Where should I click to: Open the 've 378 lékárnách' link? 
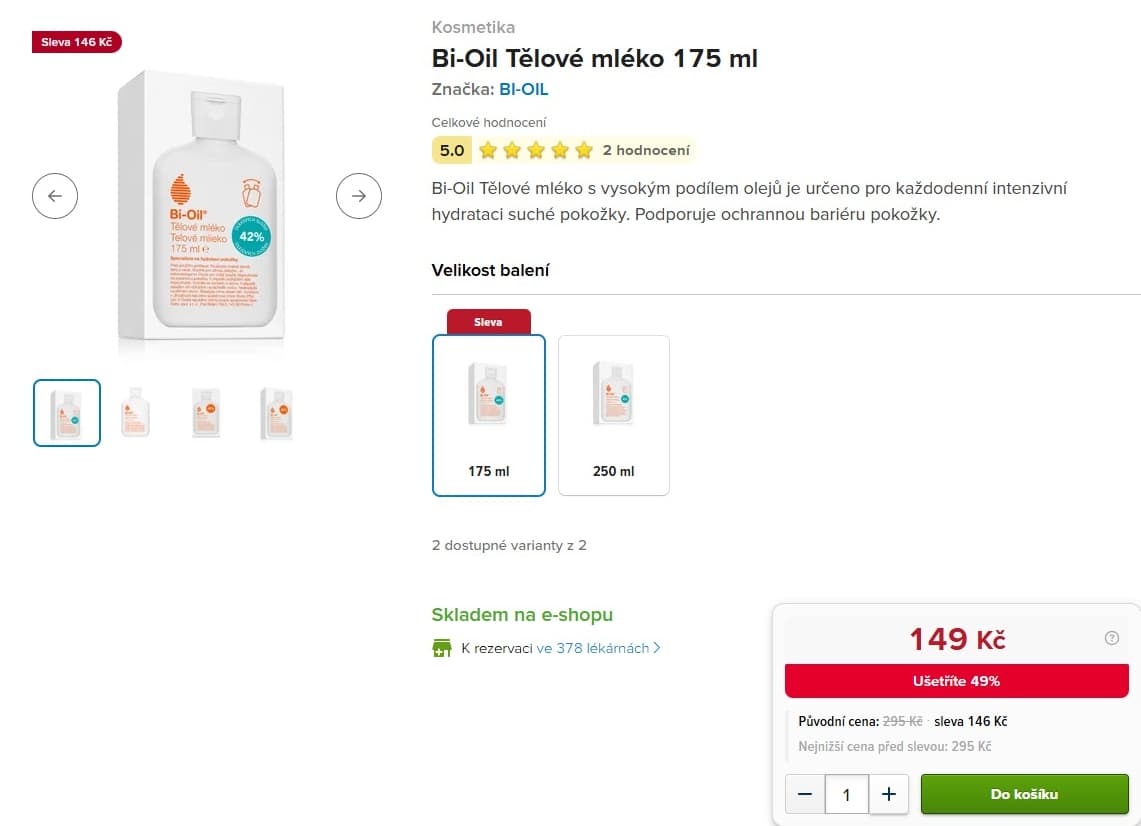597,648
